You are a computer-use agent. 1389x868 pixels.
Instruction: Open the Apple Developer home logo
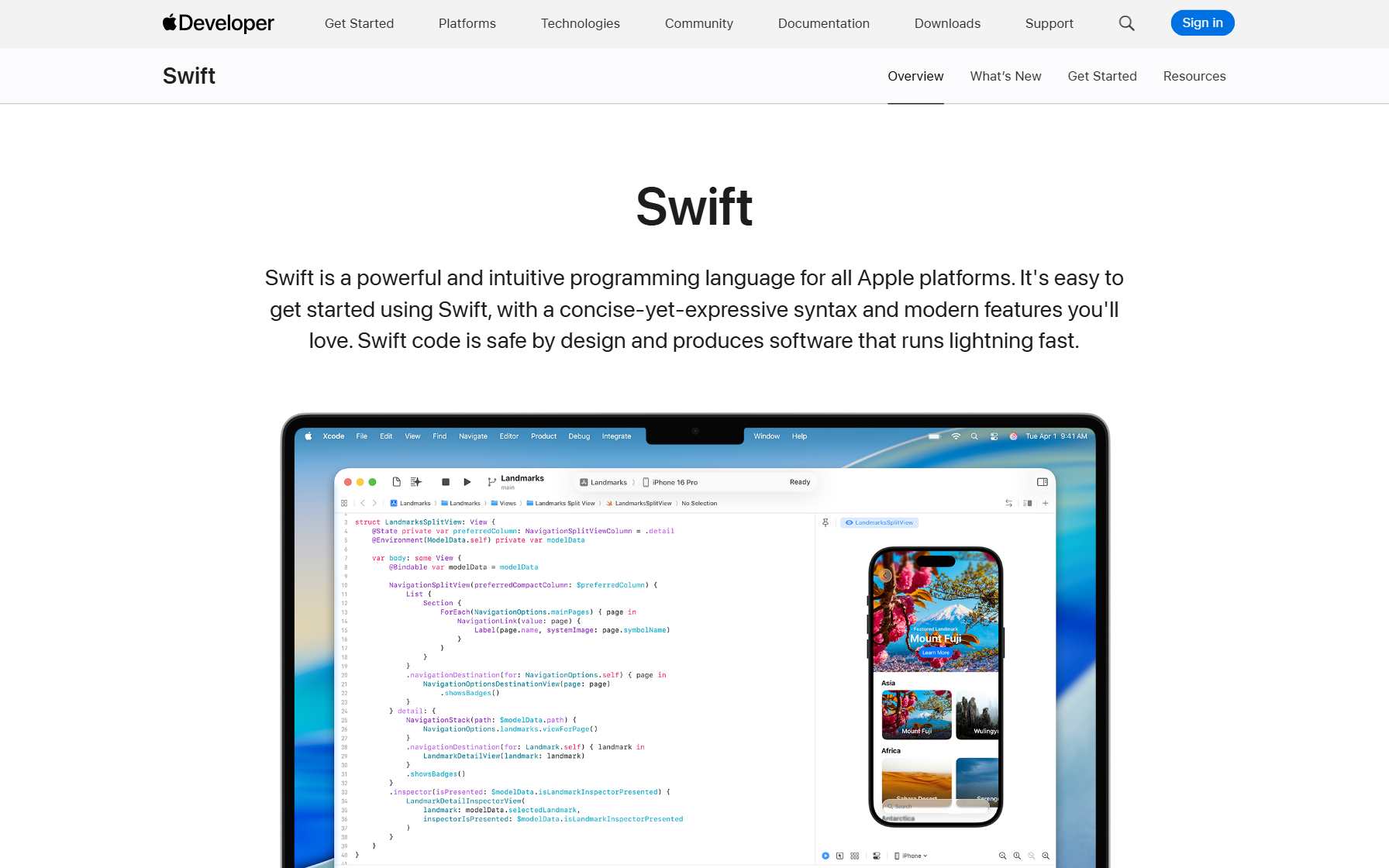pyautogui.click(x=218, y=23)
